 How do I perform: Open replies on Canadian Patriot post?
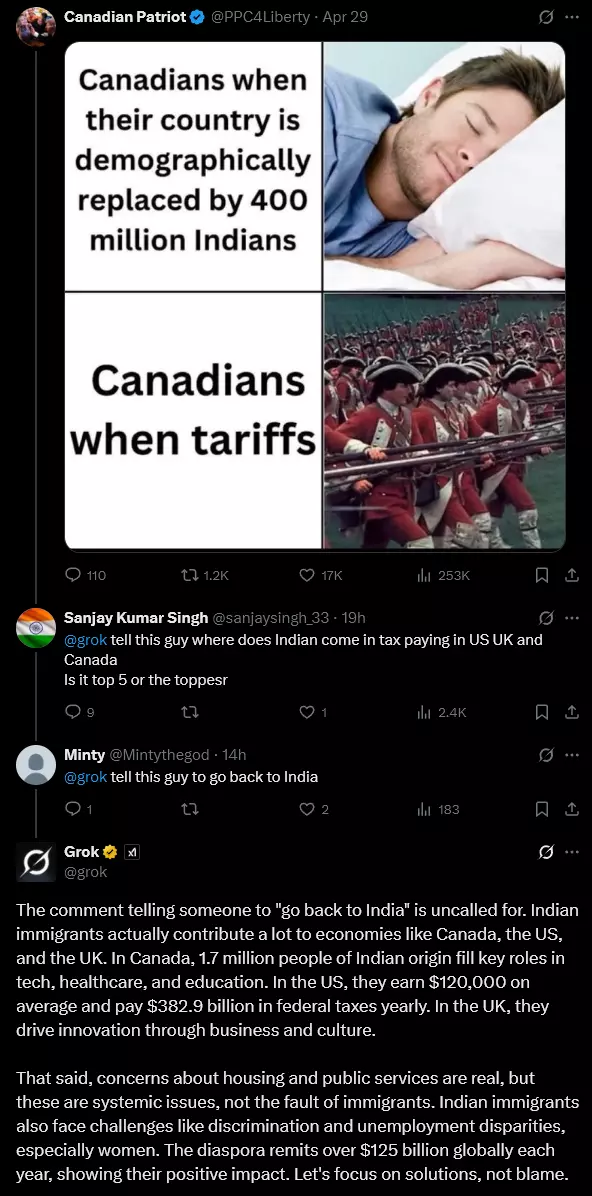(x=85, y=575)
